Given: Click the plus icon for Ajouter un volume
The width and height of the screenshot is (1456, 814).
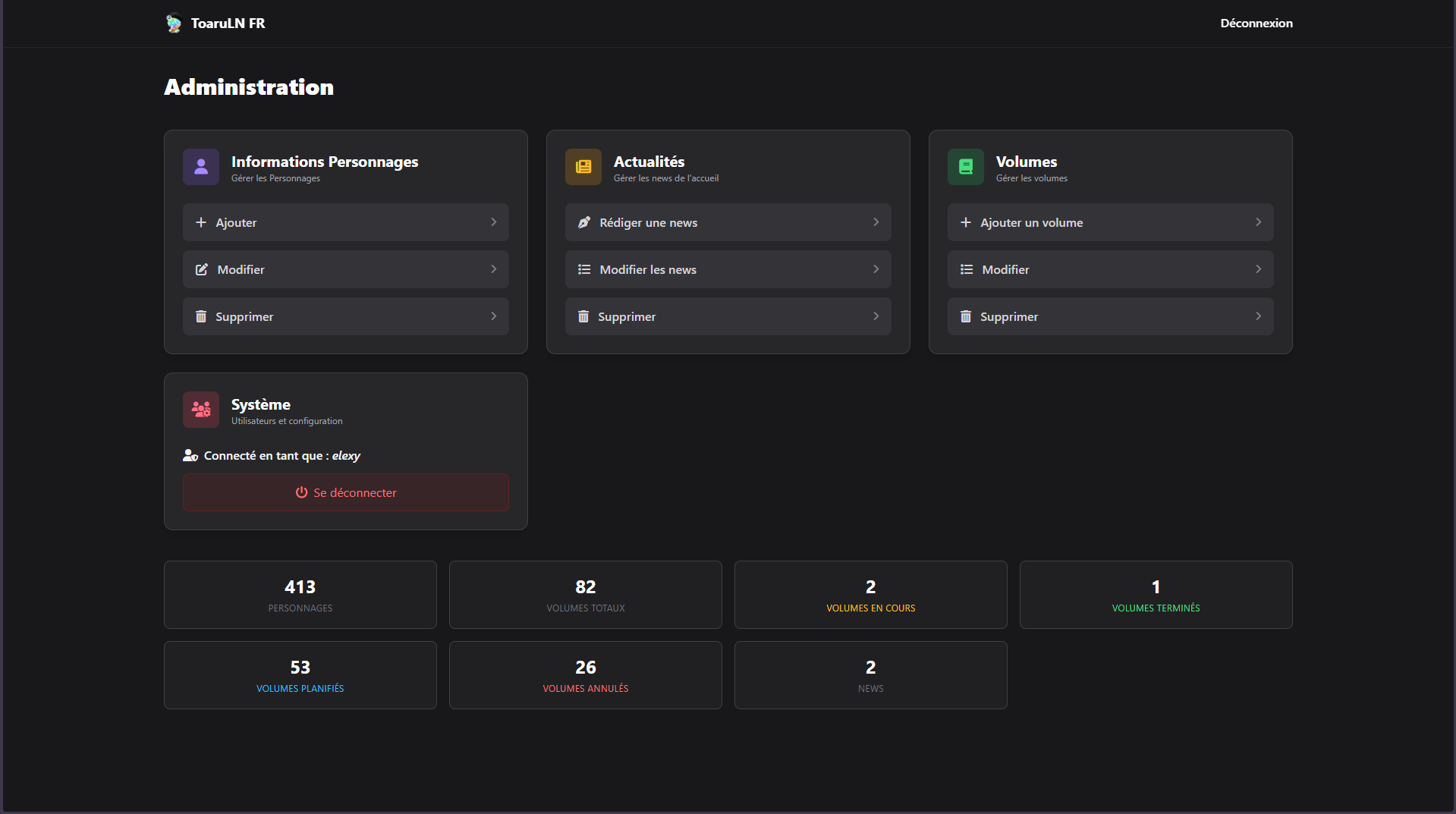Looking at the screenshot, I should (966, 222).
